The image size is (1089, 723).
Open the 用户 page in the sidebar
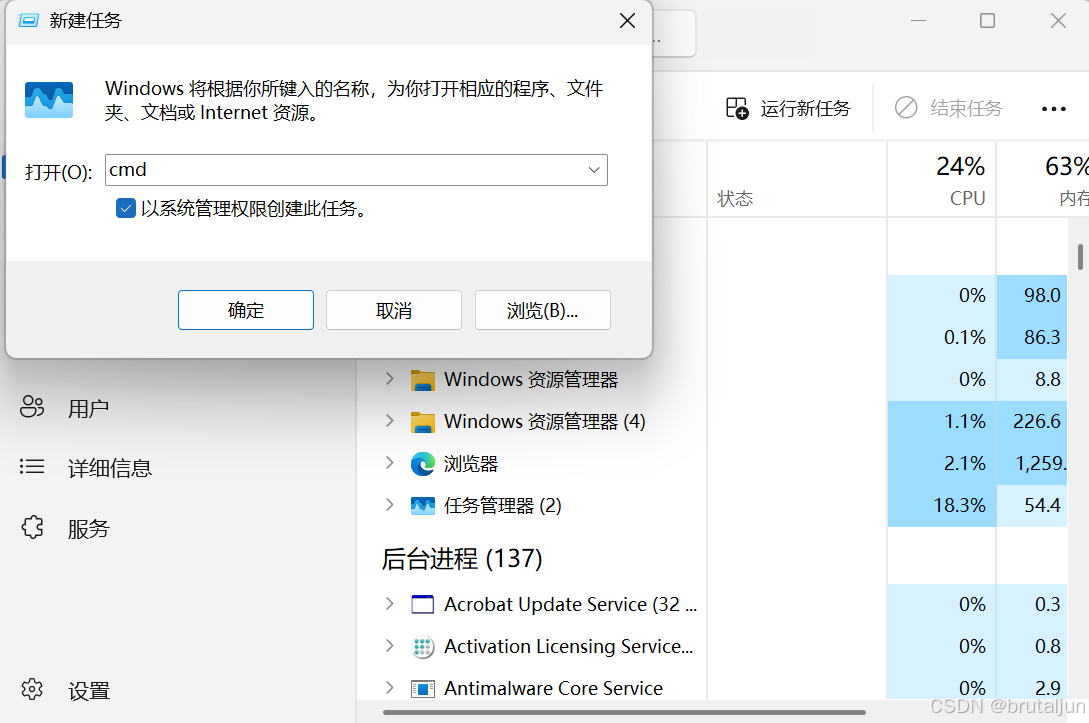88,408
